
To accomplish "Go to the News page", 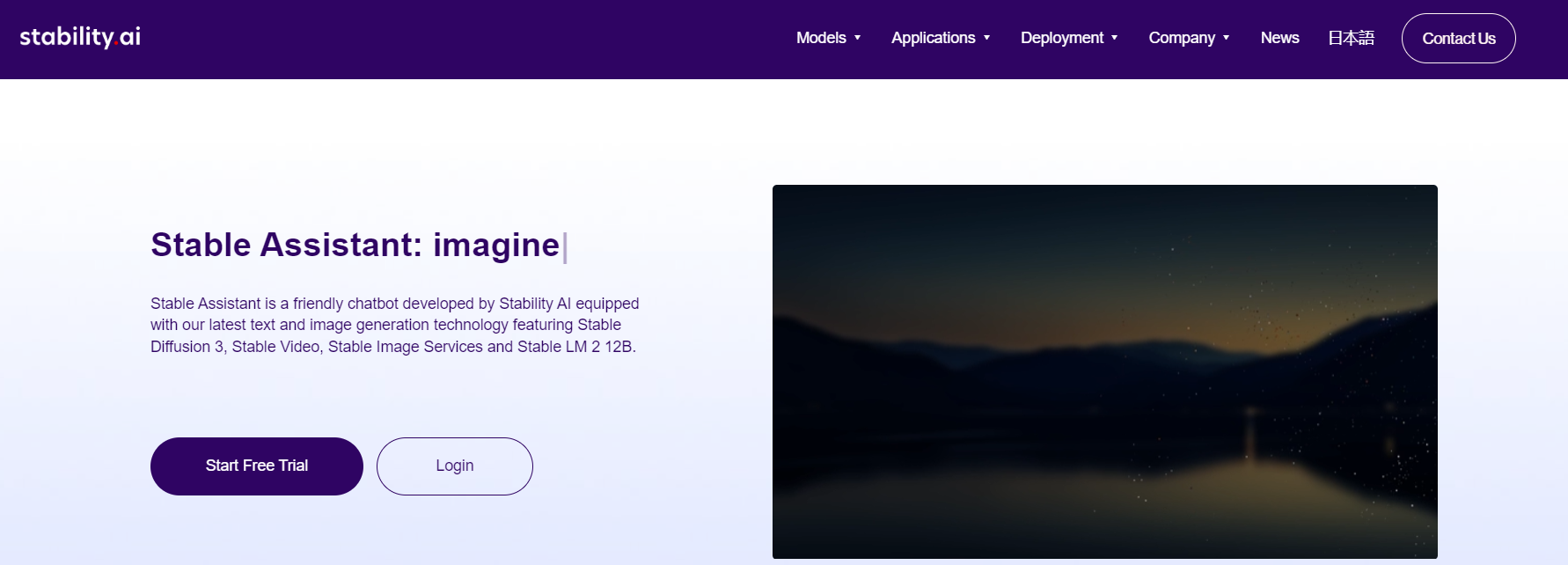I will pyautogui.click(x=1279, y=38).
